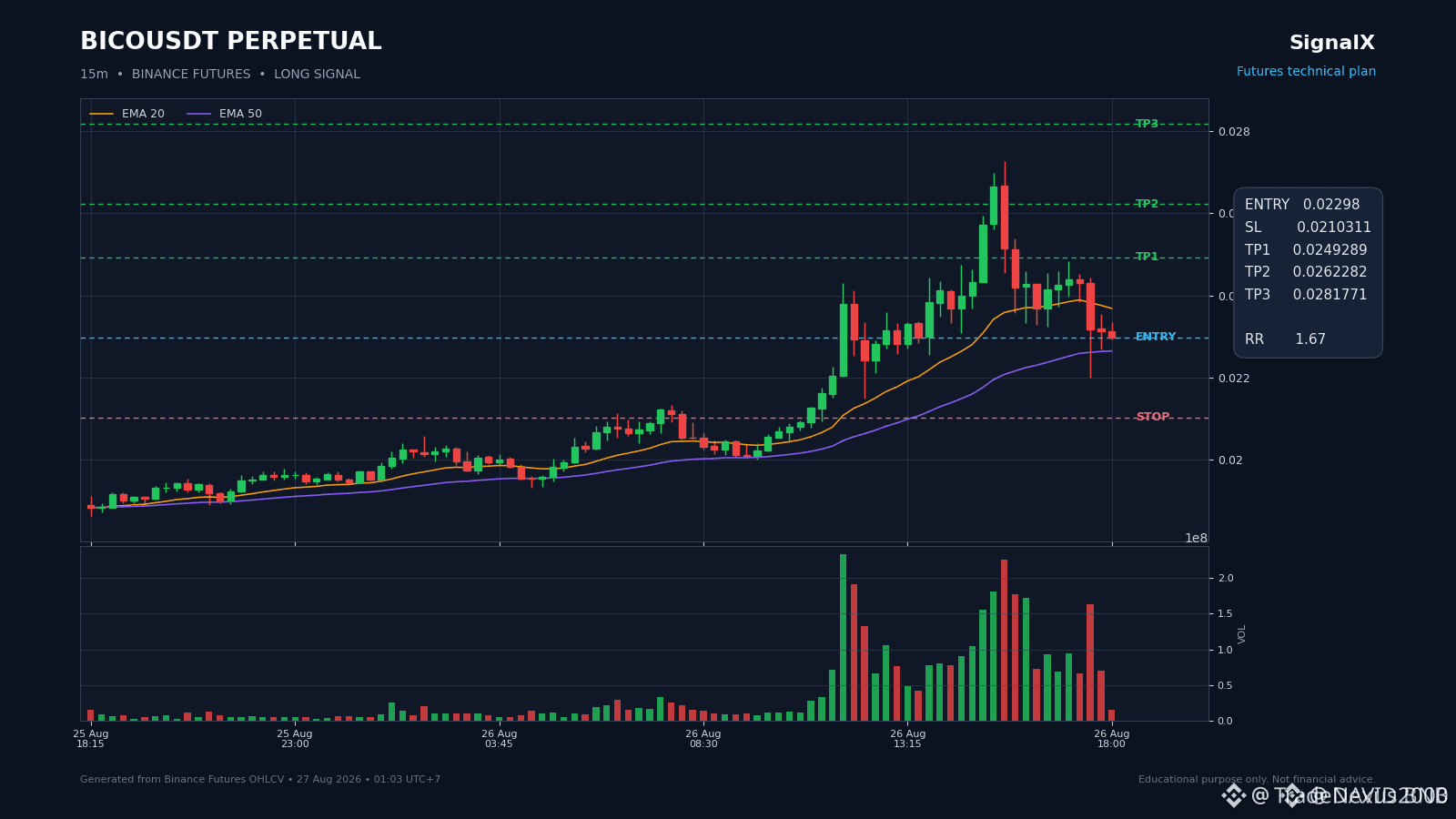Click the BICOUSDT PERPETUAL title
Screen dimensions: 1456x819
[x=230, y=42]
